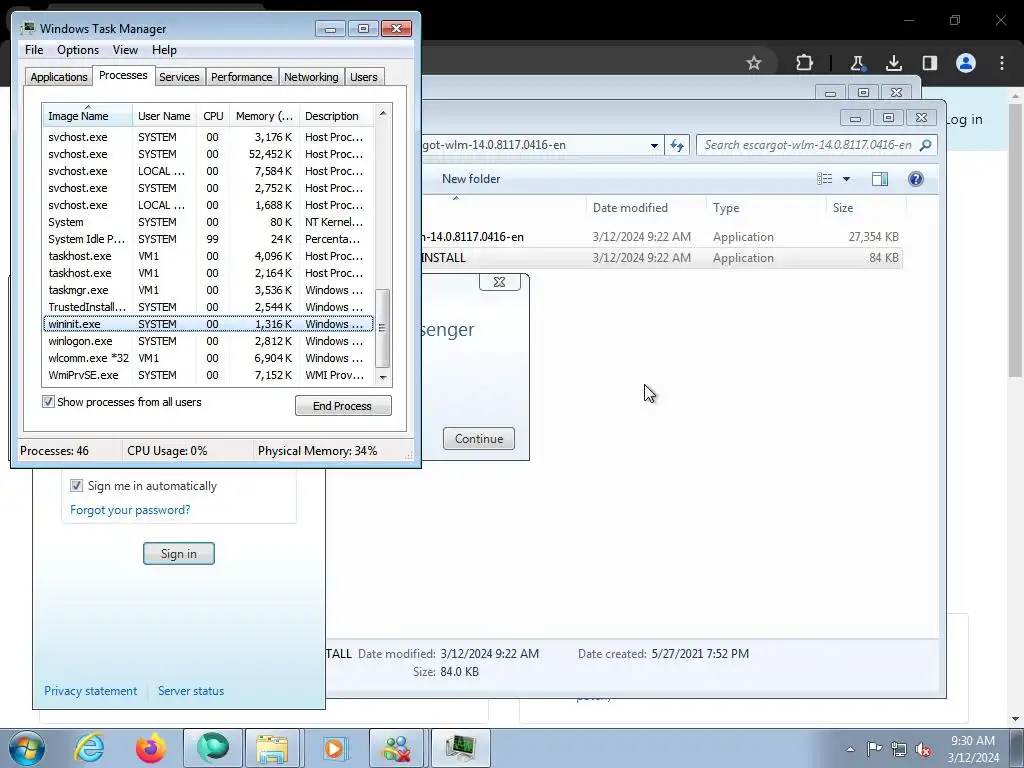Open the browser downloads icon
This screenshot has width=1024, height=768.
893,63
